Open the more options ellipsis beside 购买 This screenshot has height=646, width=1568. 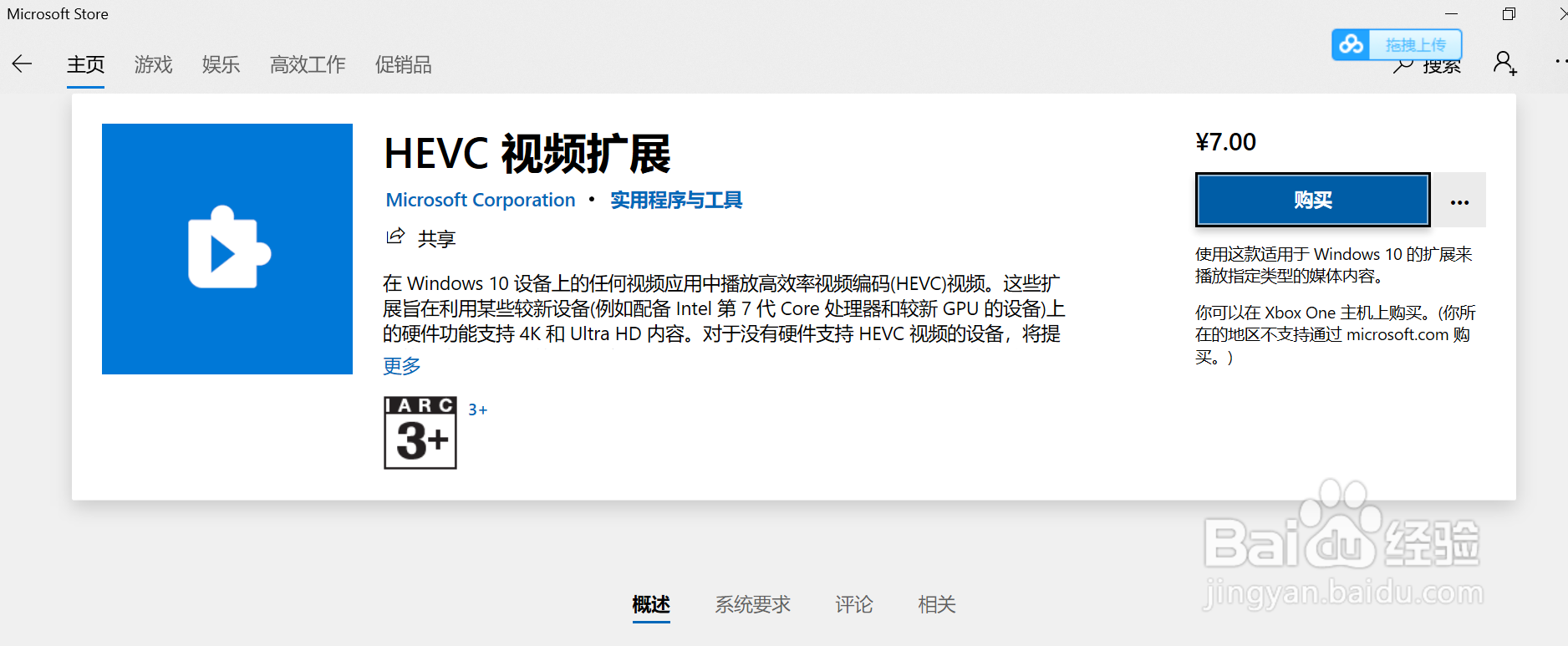tap(1459, 201)
